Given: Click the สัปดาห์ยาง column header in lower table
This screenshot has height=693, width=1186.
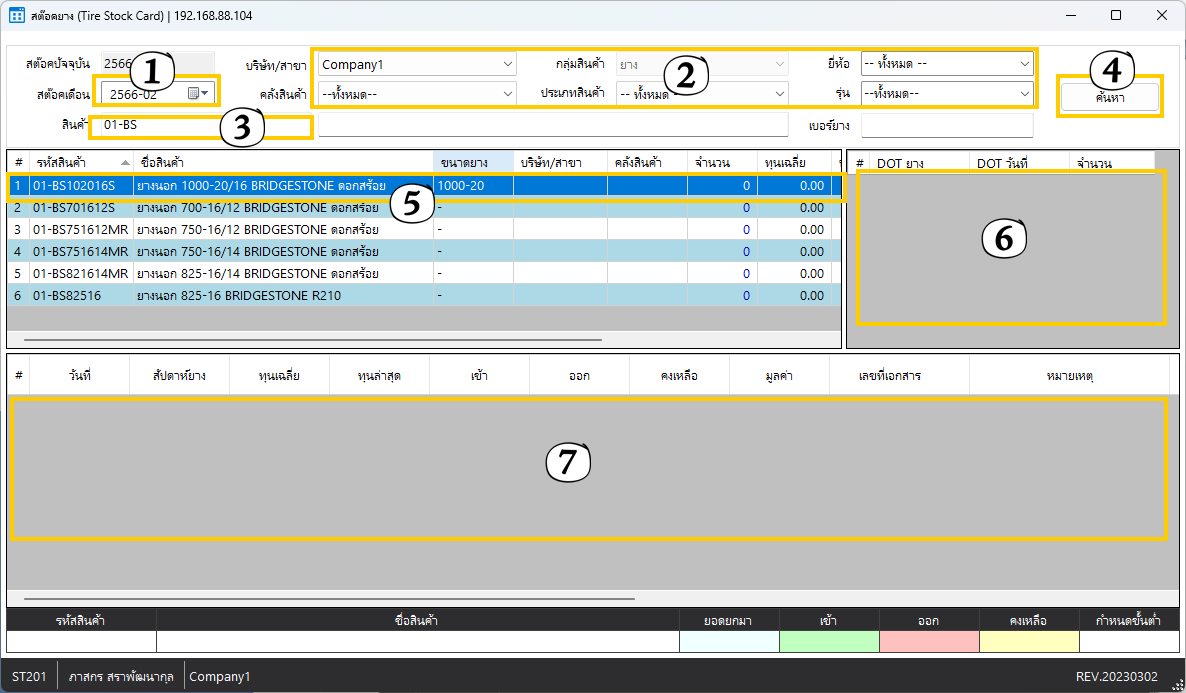Looking at the screenshot, I should point(180,376).
